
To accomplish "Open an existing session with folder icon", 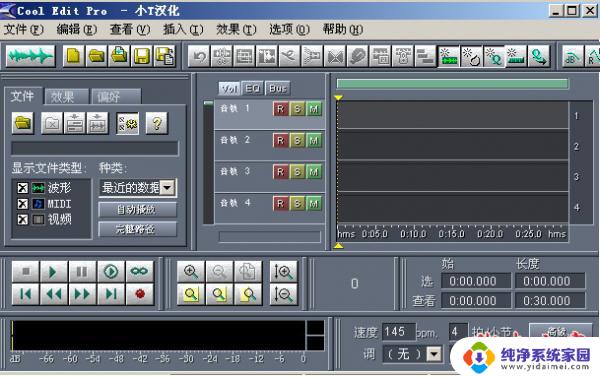I will coord(96,57).
